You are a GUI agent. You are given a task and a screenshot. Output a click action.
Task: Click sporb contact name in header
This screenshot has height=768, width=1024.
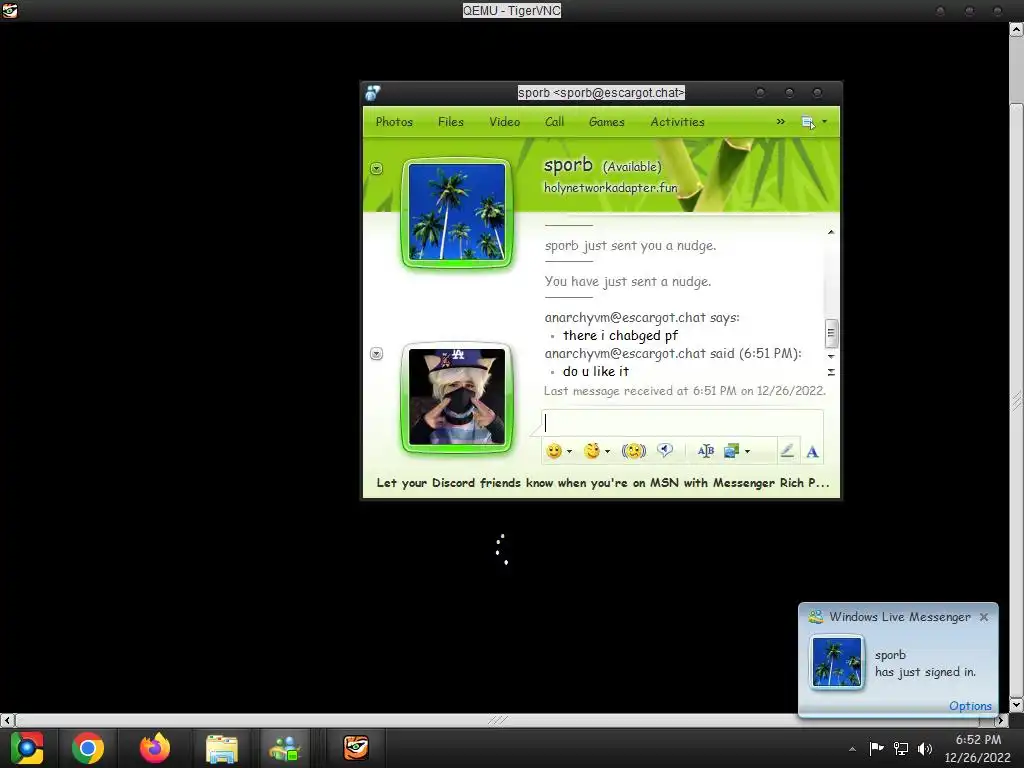(x=568, y=165)
